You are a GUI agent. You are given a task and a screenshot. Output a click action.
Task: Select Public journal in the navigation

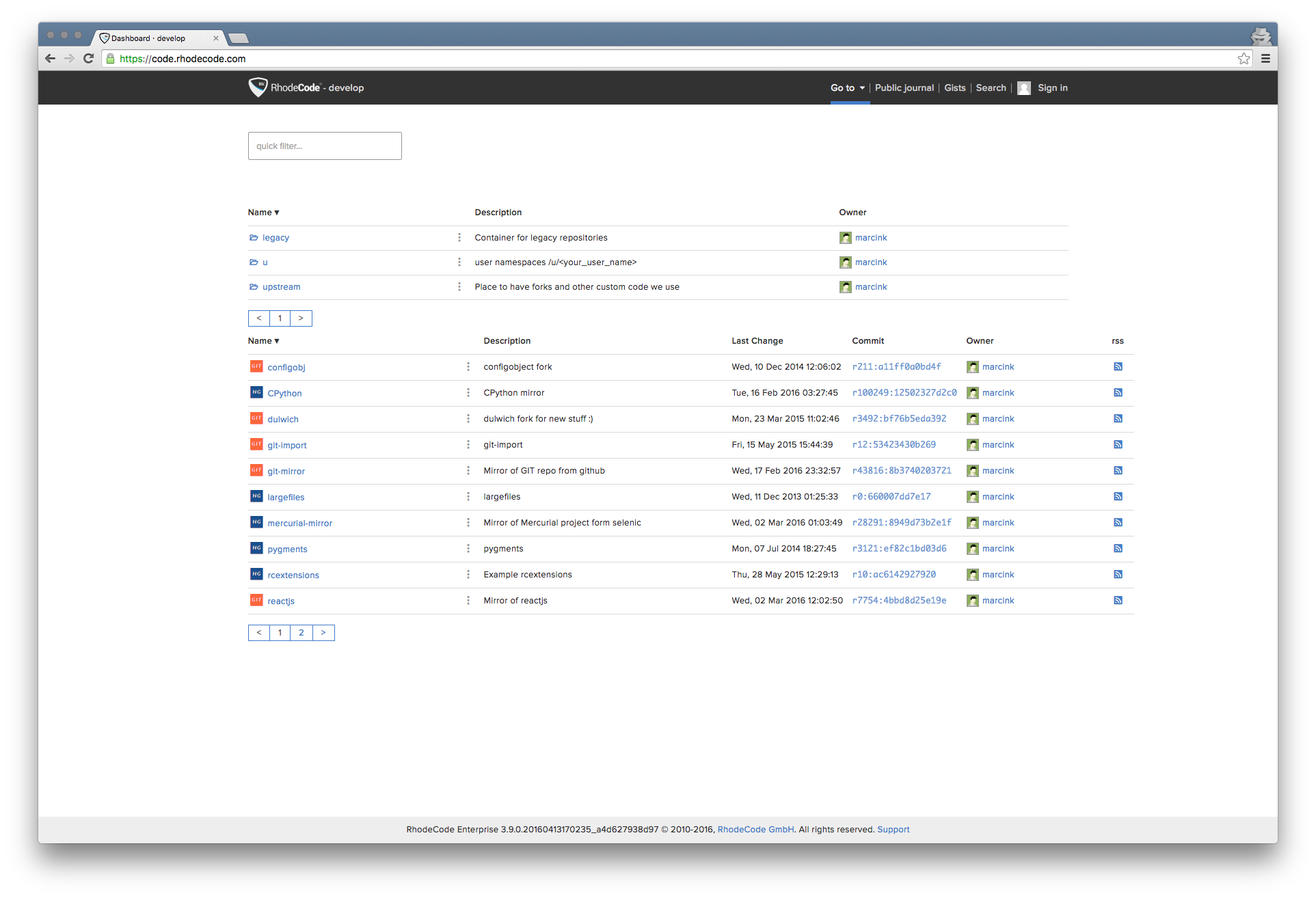click(904, 88)
